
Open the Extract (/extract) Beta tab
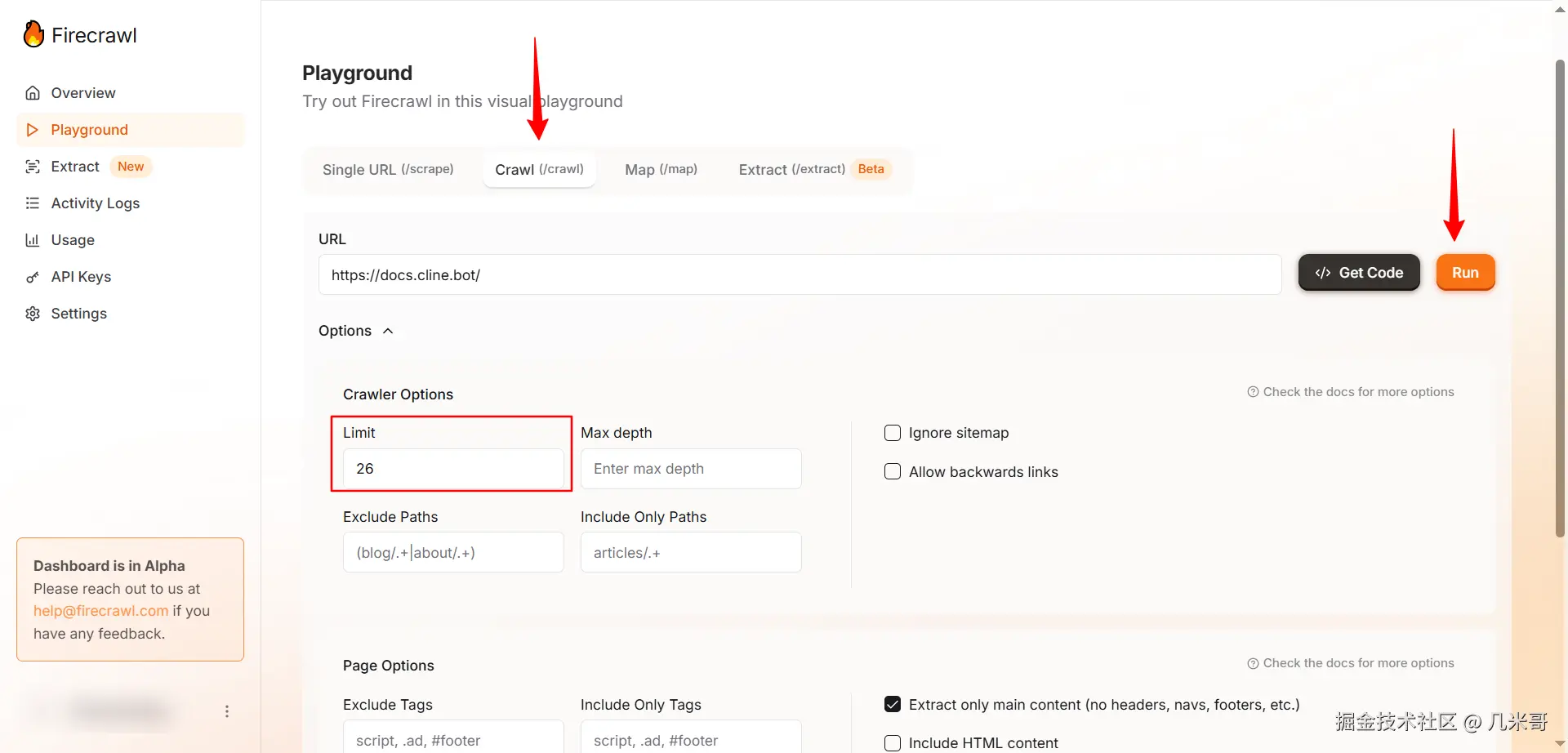813,170
